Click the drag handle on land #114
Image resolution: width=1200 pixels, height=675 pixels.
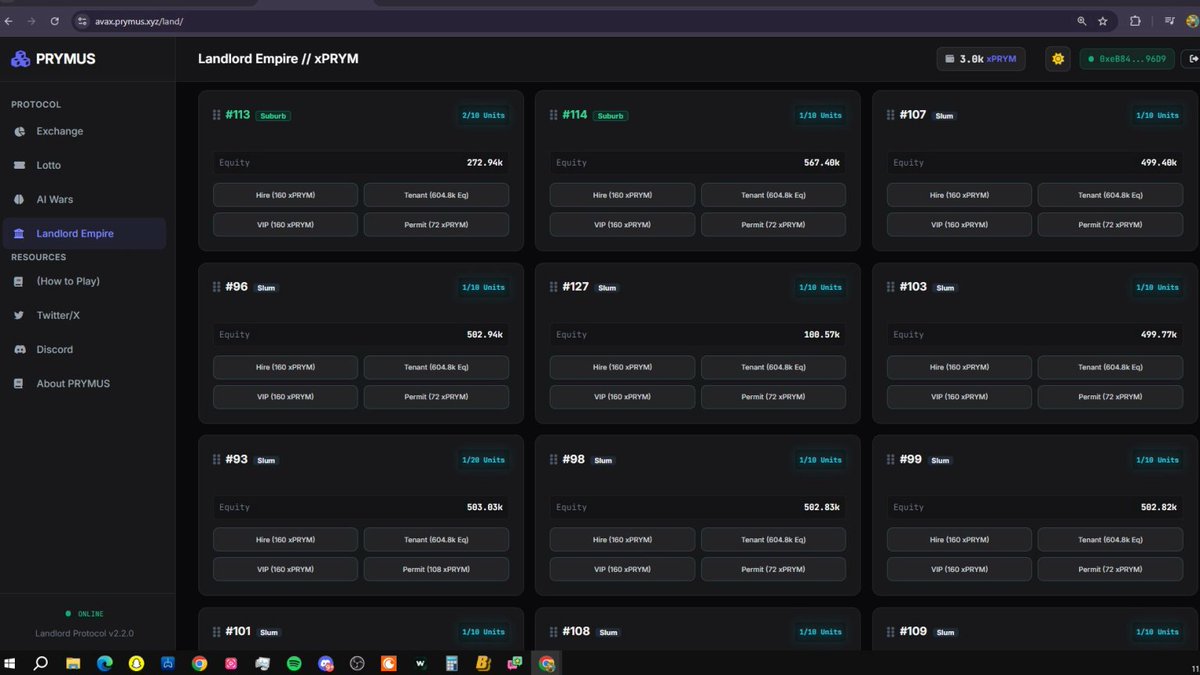[x=554, y=115]
